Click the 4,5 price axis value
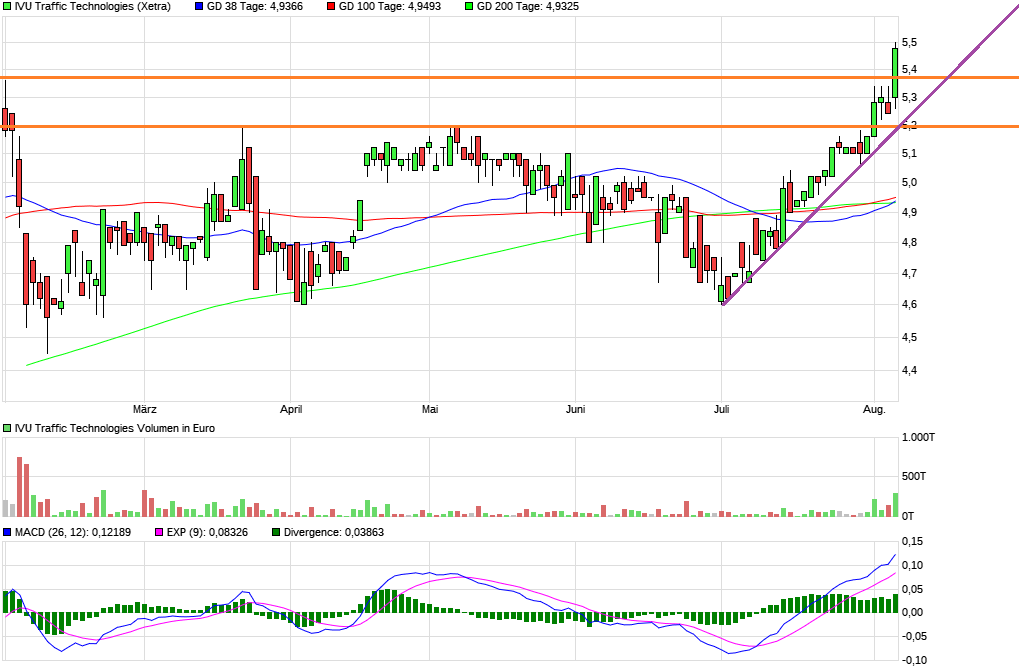Image resolution: width=1019 pixels, height=668 pixels. tap(910, 337)
